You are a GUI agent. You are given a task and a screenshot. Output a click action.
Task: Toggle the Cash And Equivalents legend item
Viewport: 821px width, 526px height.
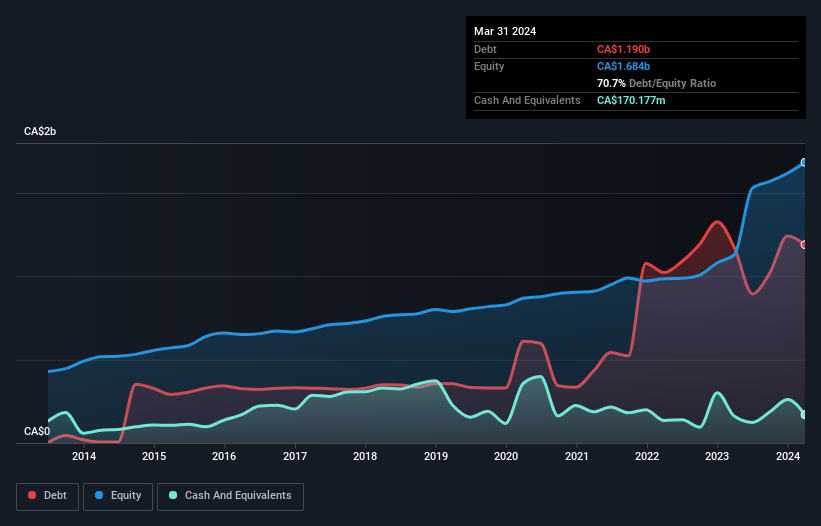point(230,496)
